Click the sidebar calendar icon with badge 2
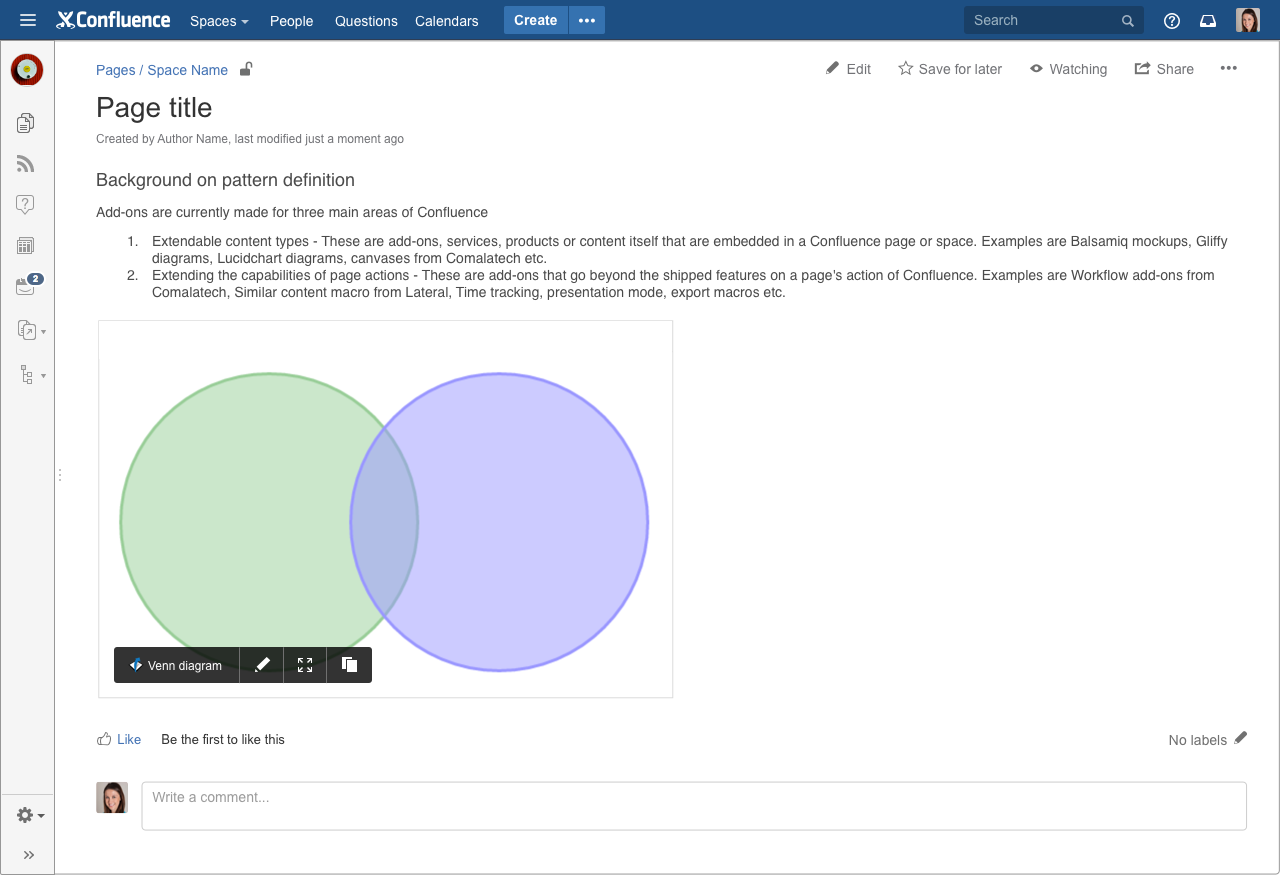Viewport: 1280px width, 875px height. coord(26,287)
